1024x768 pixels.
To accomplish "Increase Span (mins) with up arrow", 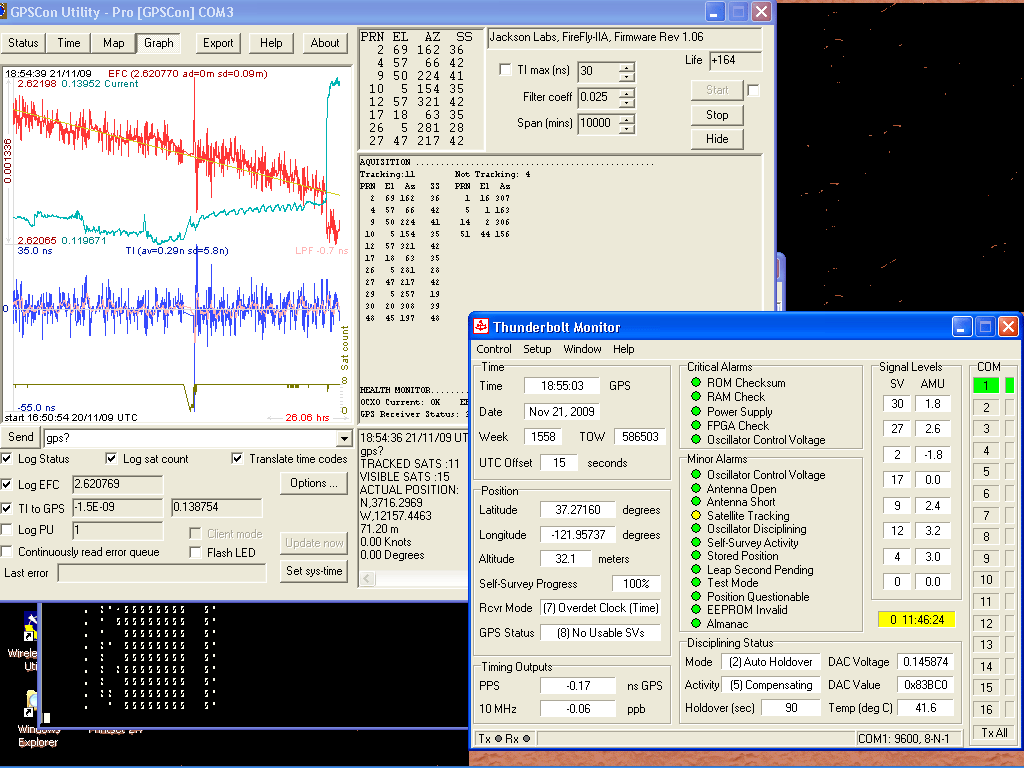I will click(626, 119).
